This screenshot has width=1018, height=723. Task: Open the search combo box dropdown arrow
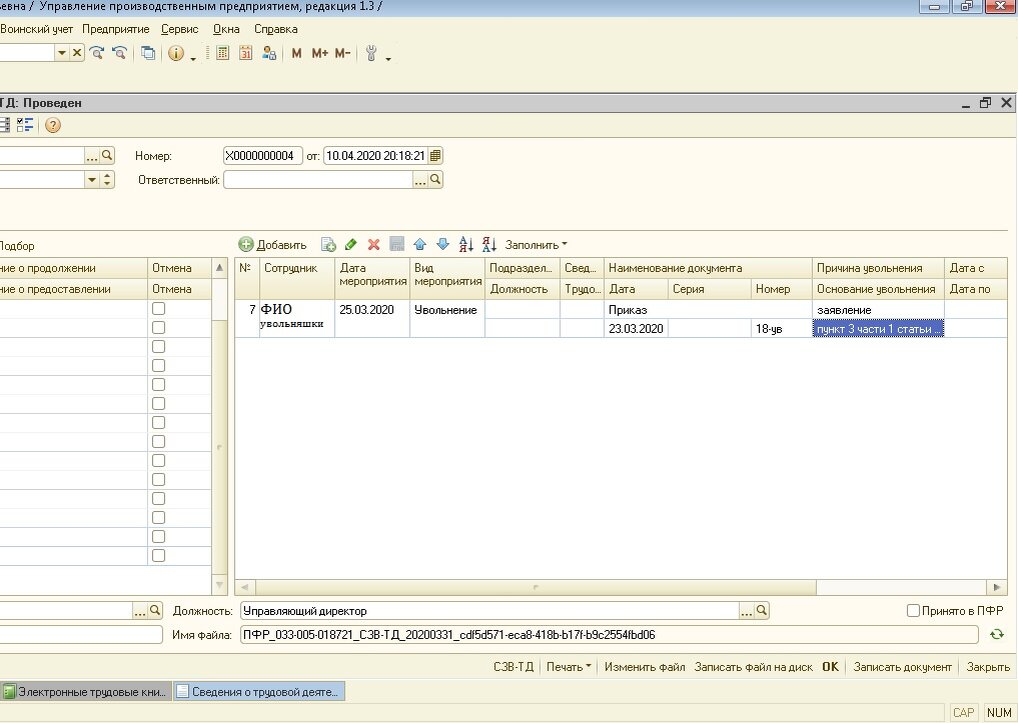click(x=62, y=53)
